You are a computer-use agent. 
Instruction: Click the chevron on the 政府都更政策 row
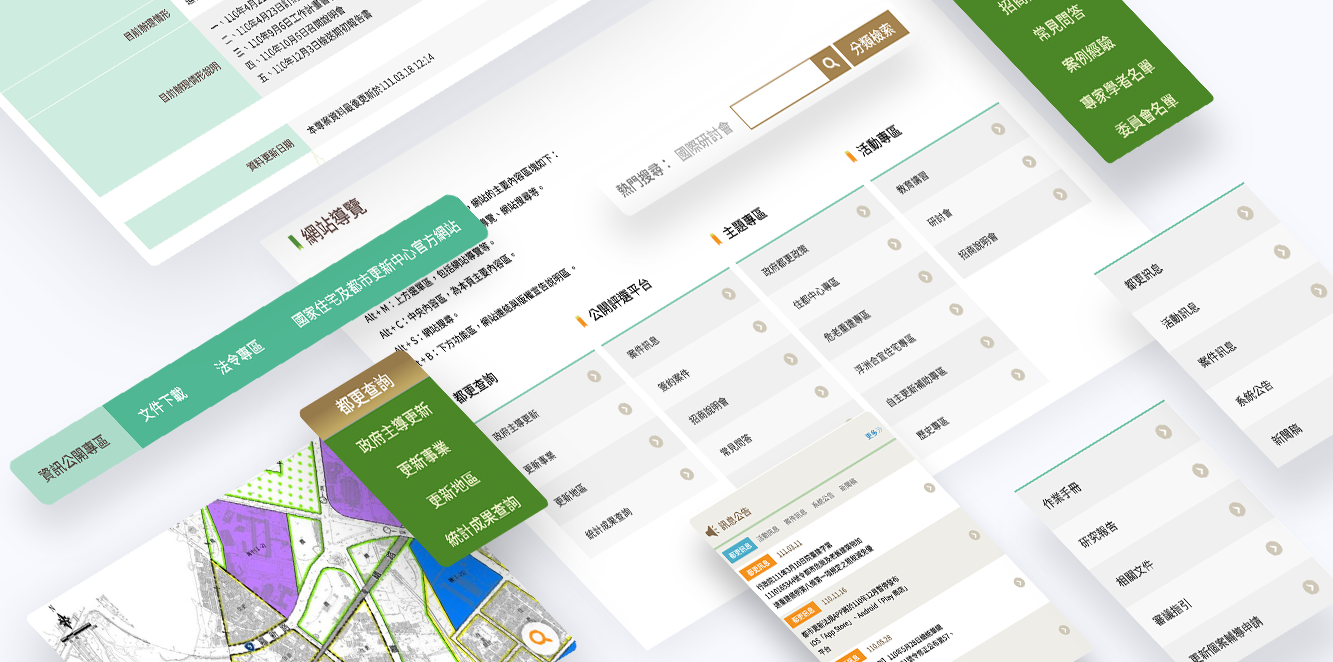point(863,212)
